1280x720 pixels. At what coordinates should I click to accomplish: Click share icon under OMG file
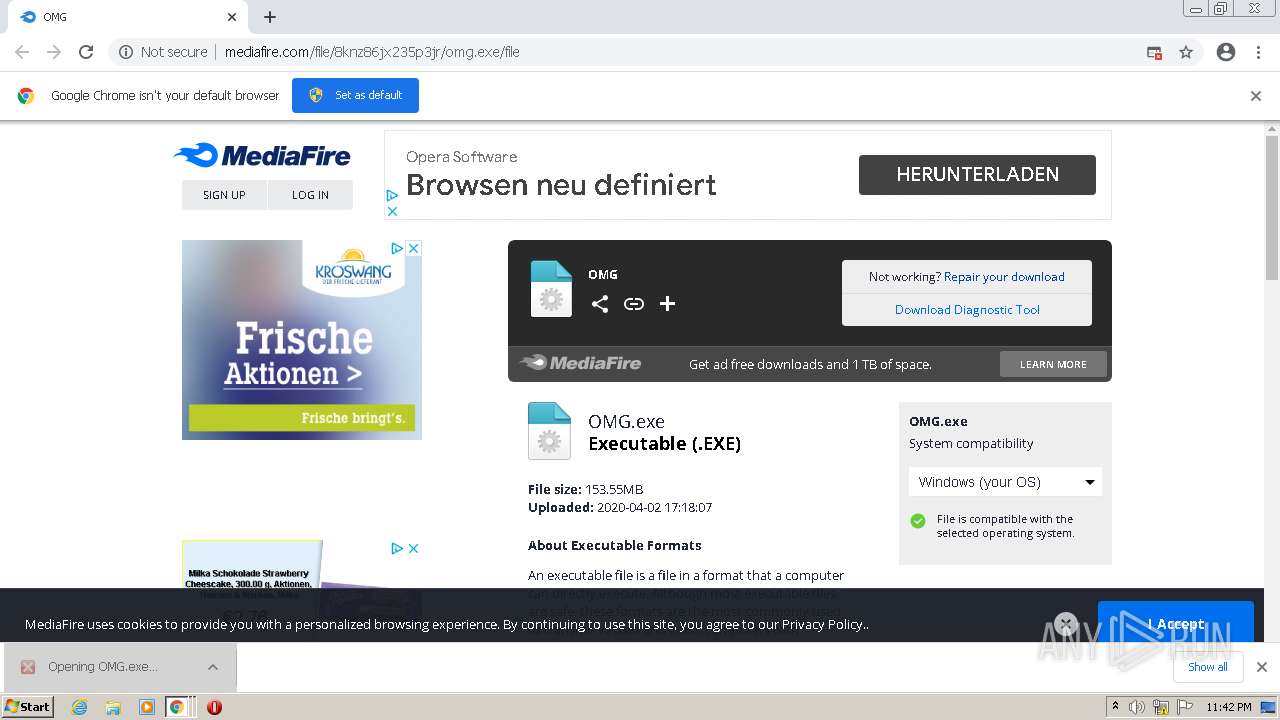coord(600,304)
